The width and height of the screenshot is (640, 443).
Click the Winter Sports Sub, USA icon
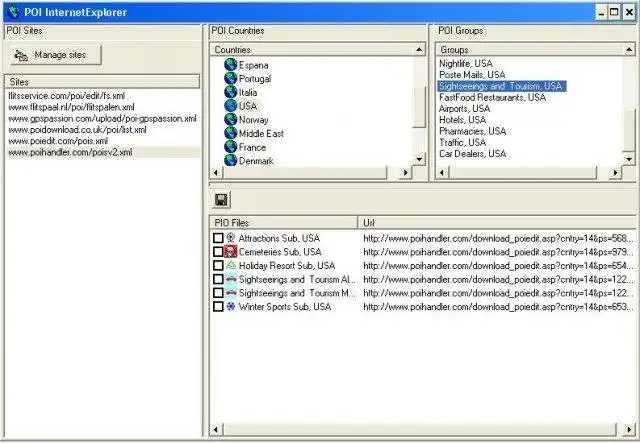pyautogui.click(x=231, y=306)
